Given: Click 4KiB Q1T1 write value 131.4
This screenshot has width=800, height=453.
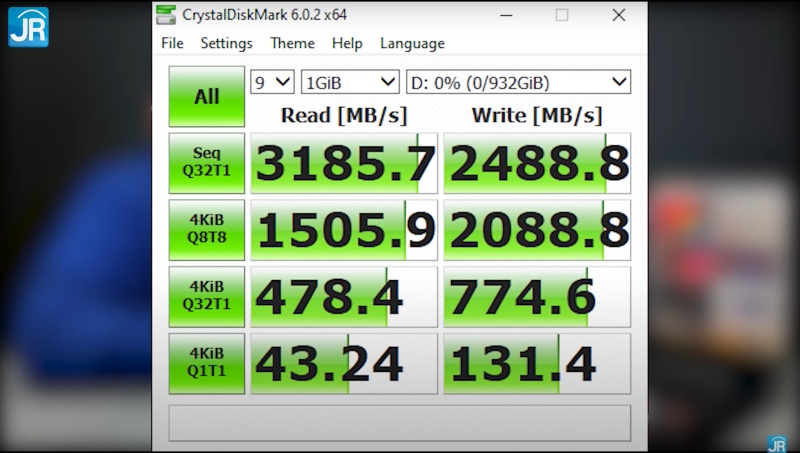Looking at the screenshot, I should pyautogui.click(x=537, y=364).
